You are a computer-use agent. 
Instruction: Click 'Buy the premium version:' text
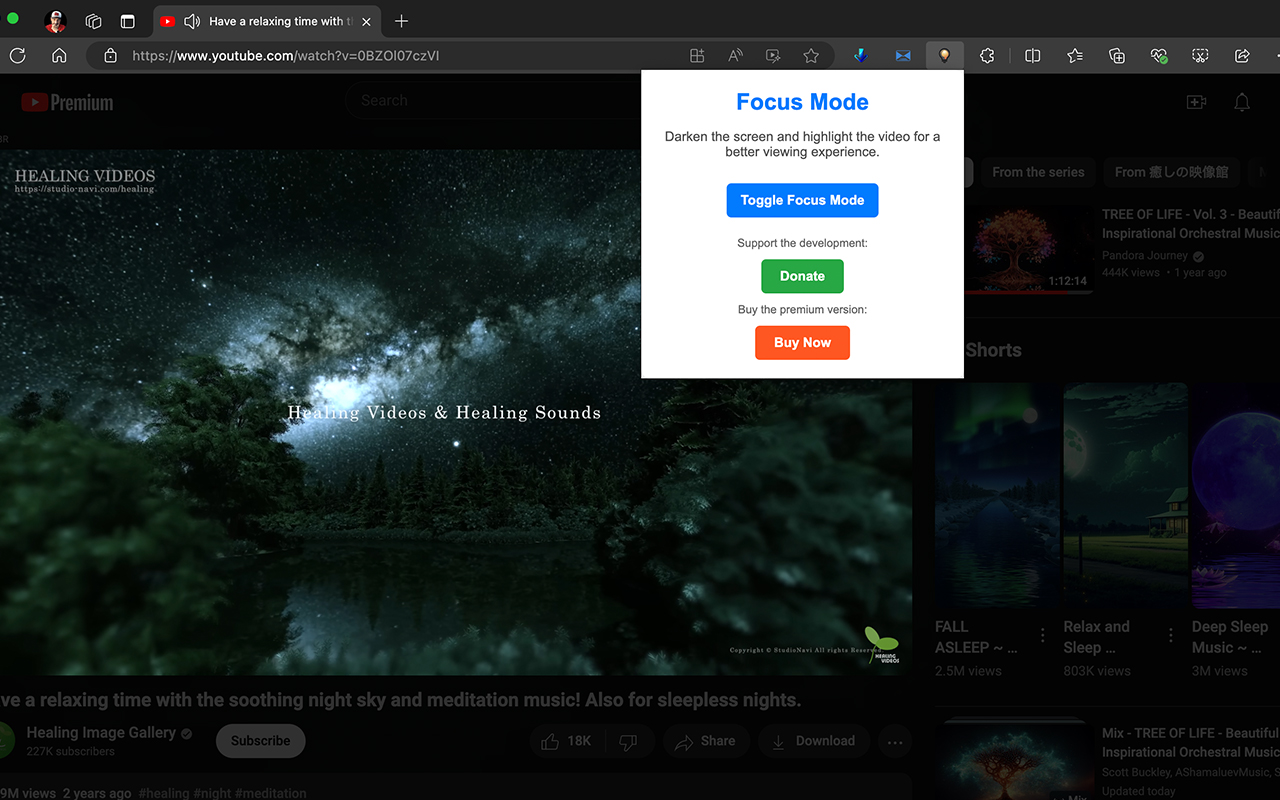point(802,309)
